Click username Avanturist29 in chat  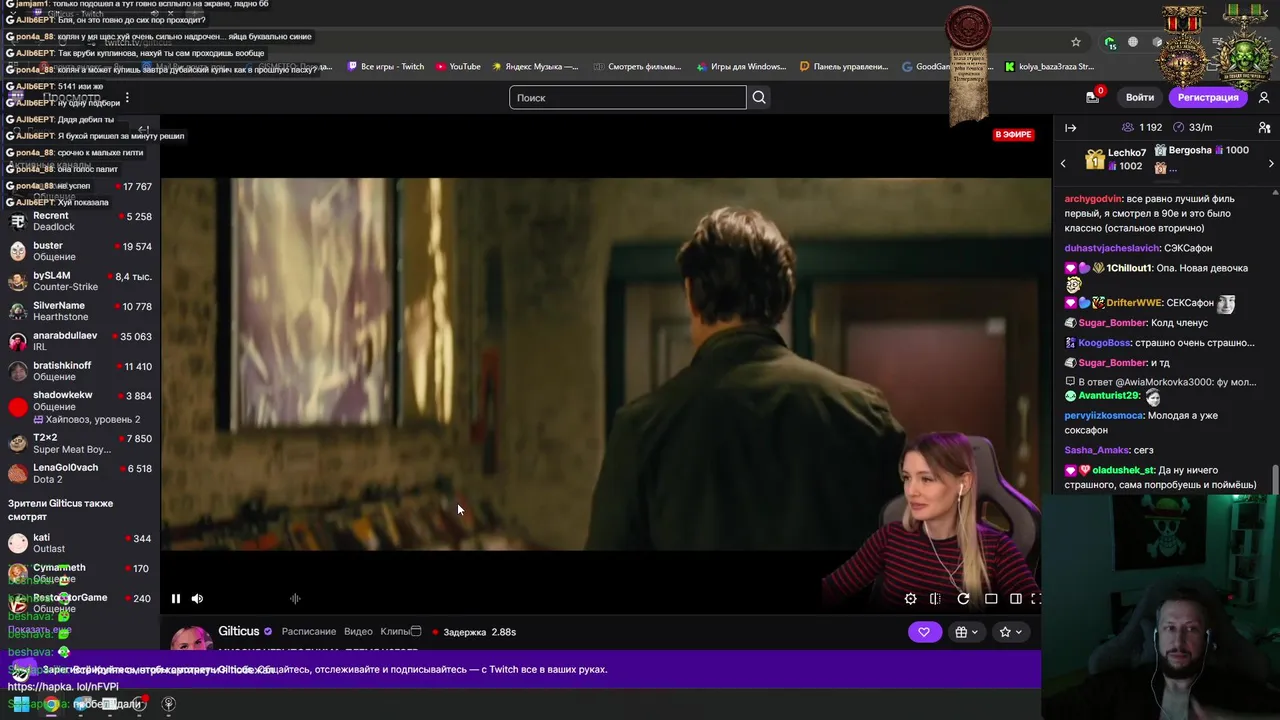[x=1109, y=396]
